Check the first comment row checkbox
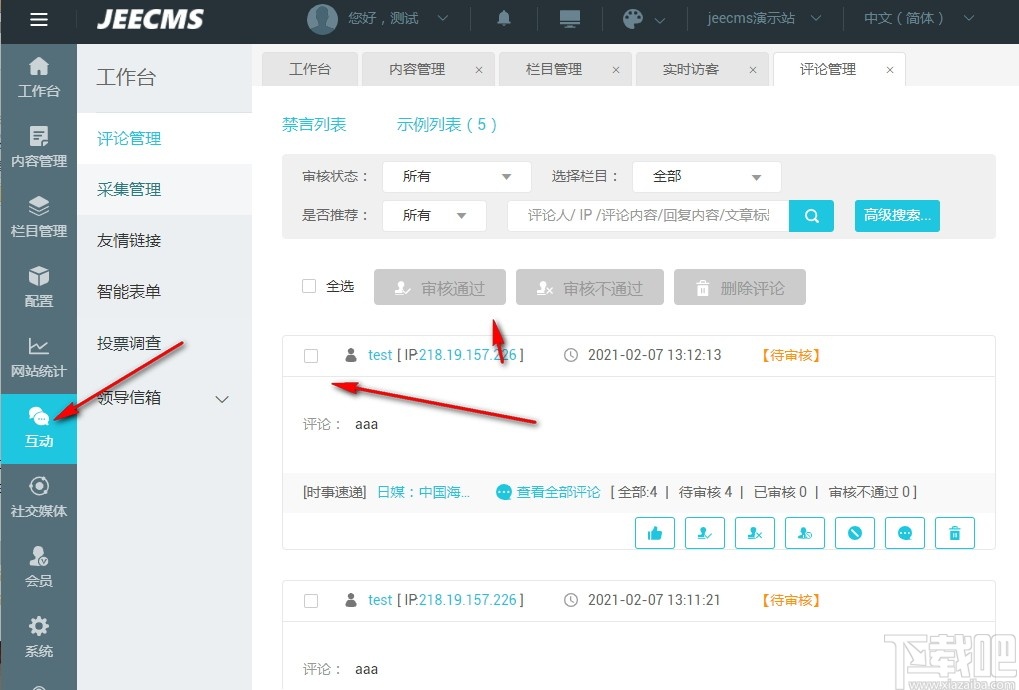The image size is (1019, 690). 311,355
